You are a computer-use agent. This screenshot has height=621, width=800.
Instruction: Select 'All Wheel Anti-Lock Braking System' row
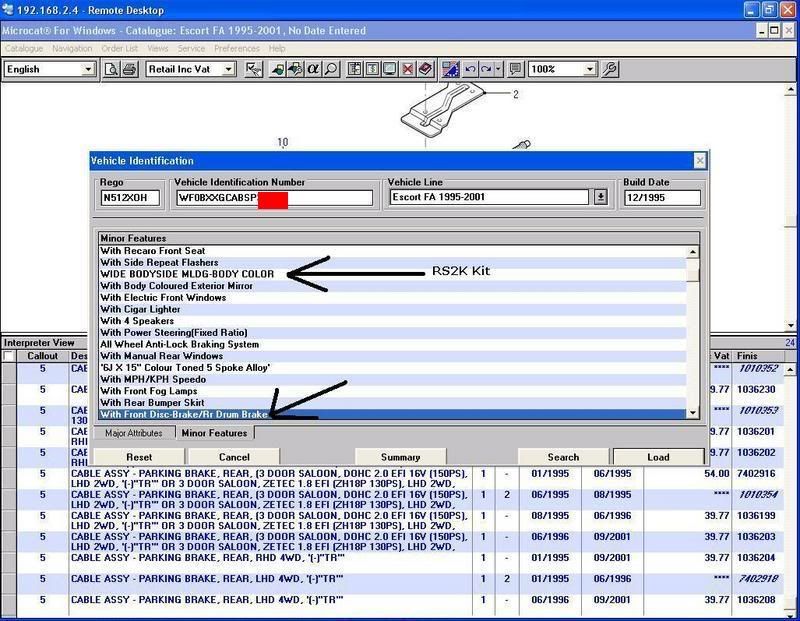tap(392, 344)
